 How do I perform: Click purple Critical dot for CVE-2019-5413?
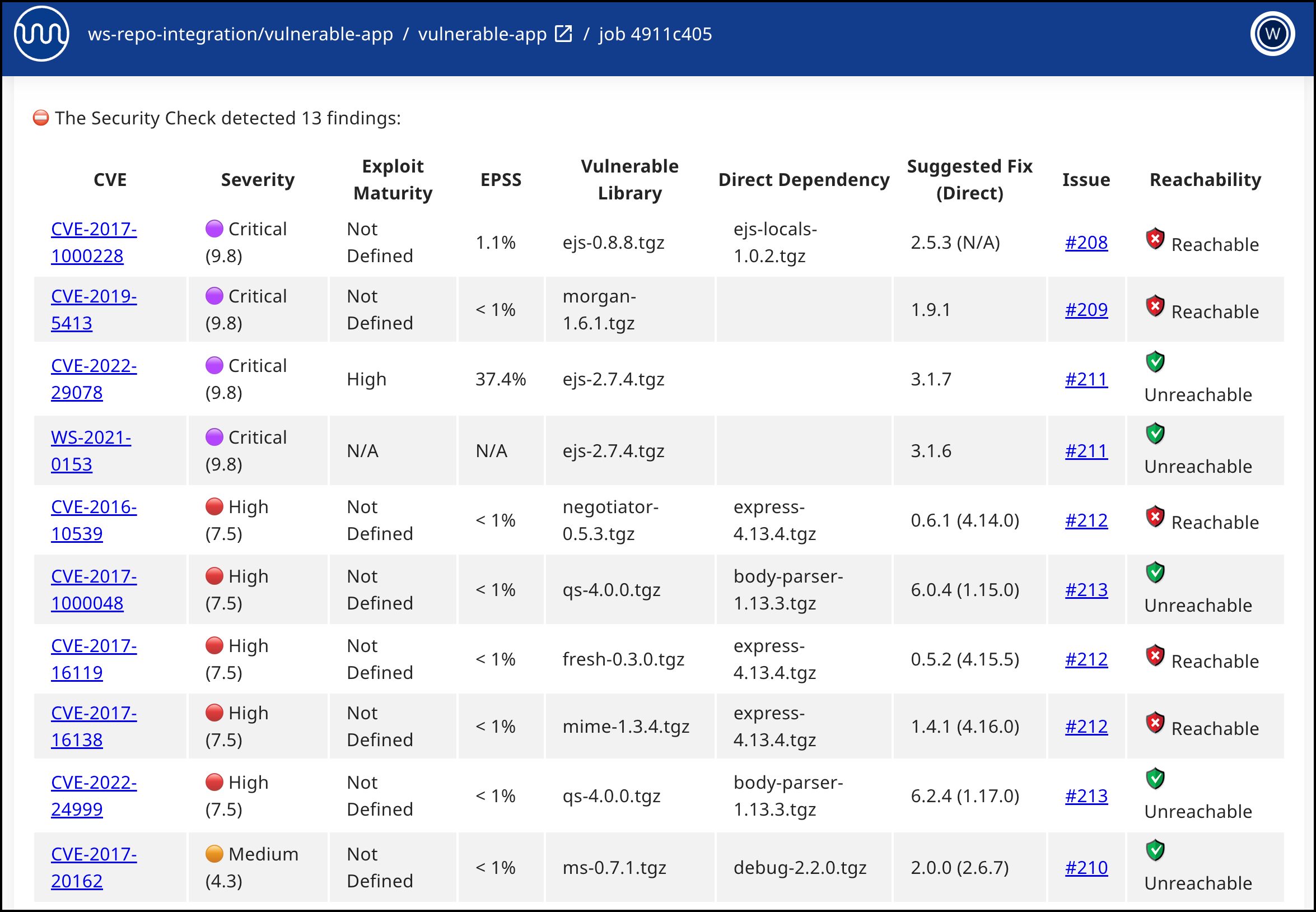[x=214, y=296]
